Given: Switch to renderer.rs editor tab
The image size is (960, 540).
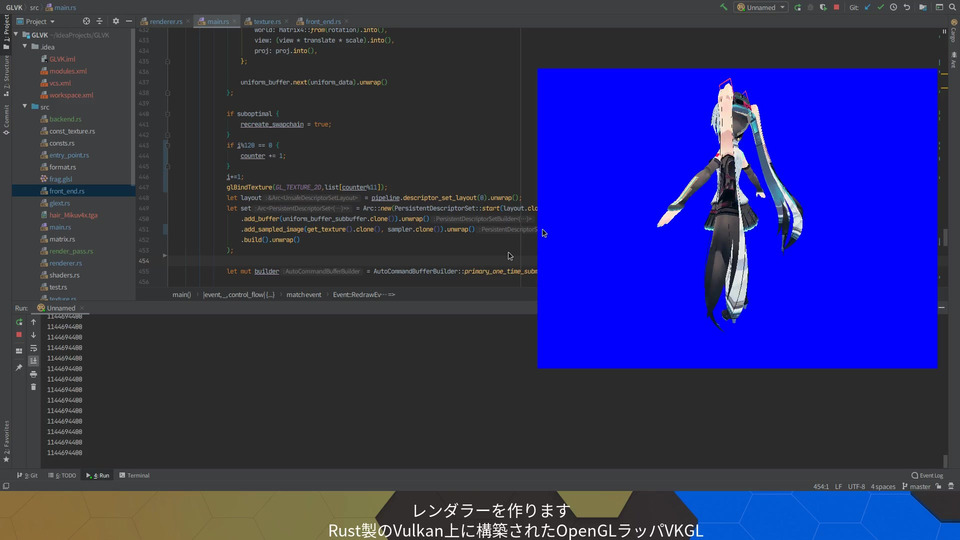Looking at the screenshot, I should pyautogui.click(x=165, y=21).
